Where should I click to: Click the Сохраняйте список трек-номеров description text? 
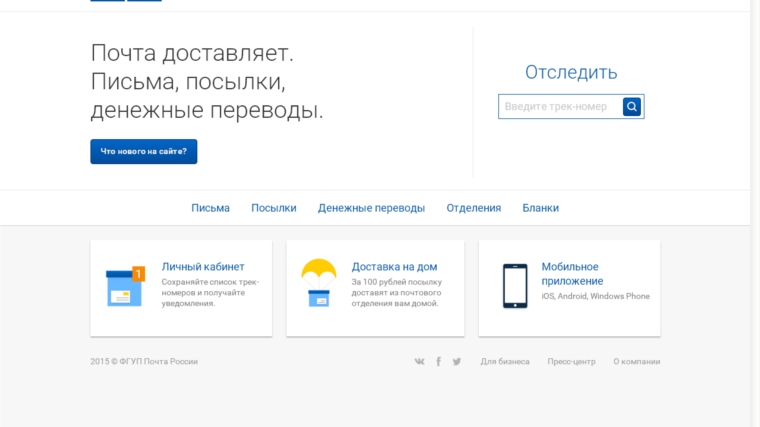[x=210, y=293]
